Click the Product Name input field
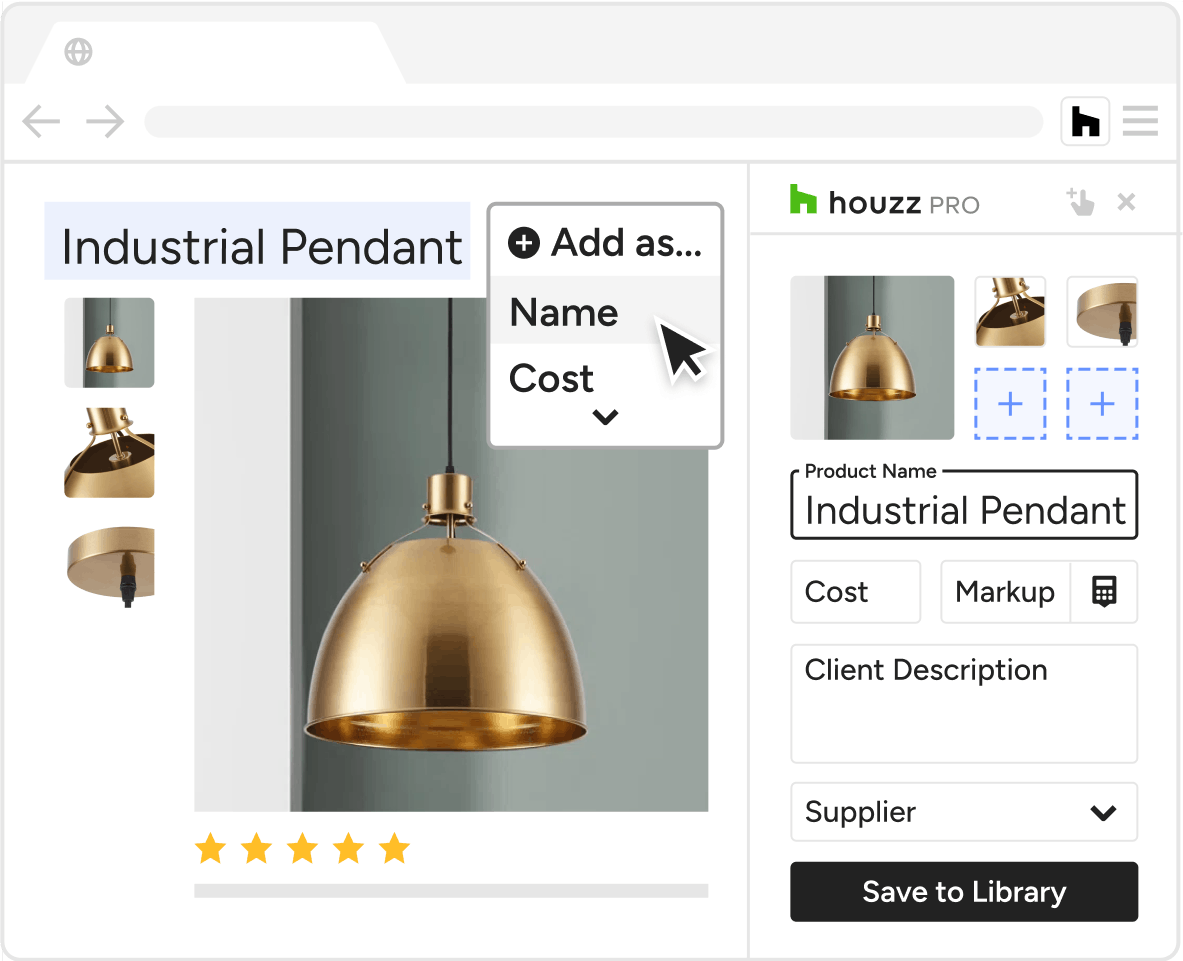Viewport: 1183px width, 961px height. tap(963, 510)
